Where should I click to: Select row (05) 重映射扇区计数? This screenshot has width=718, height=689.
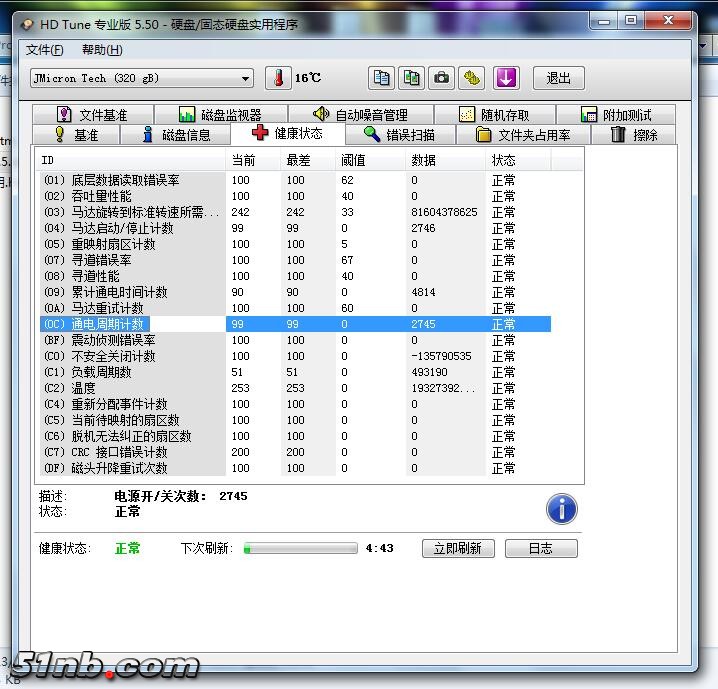[x=295, y=244]
